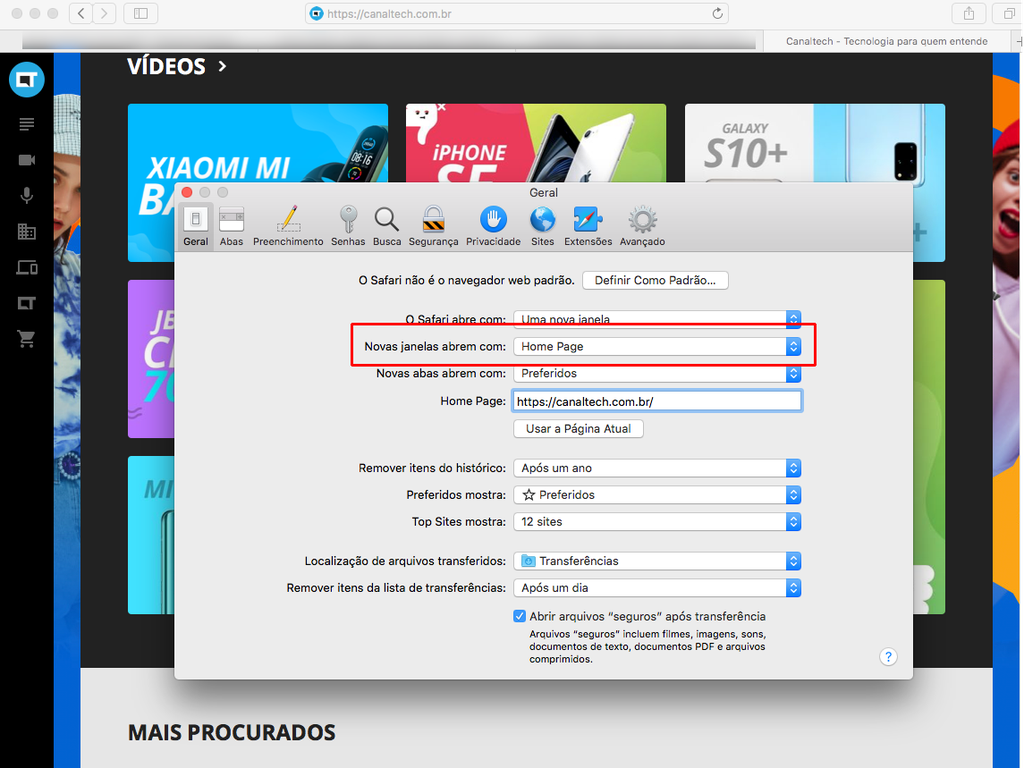1024x768 pixels.
Task: Choose the downloads location dropdown Transferências
Action: click(657, 560)
